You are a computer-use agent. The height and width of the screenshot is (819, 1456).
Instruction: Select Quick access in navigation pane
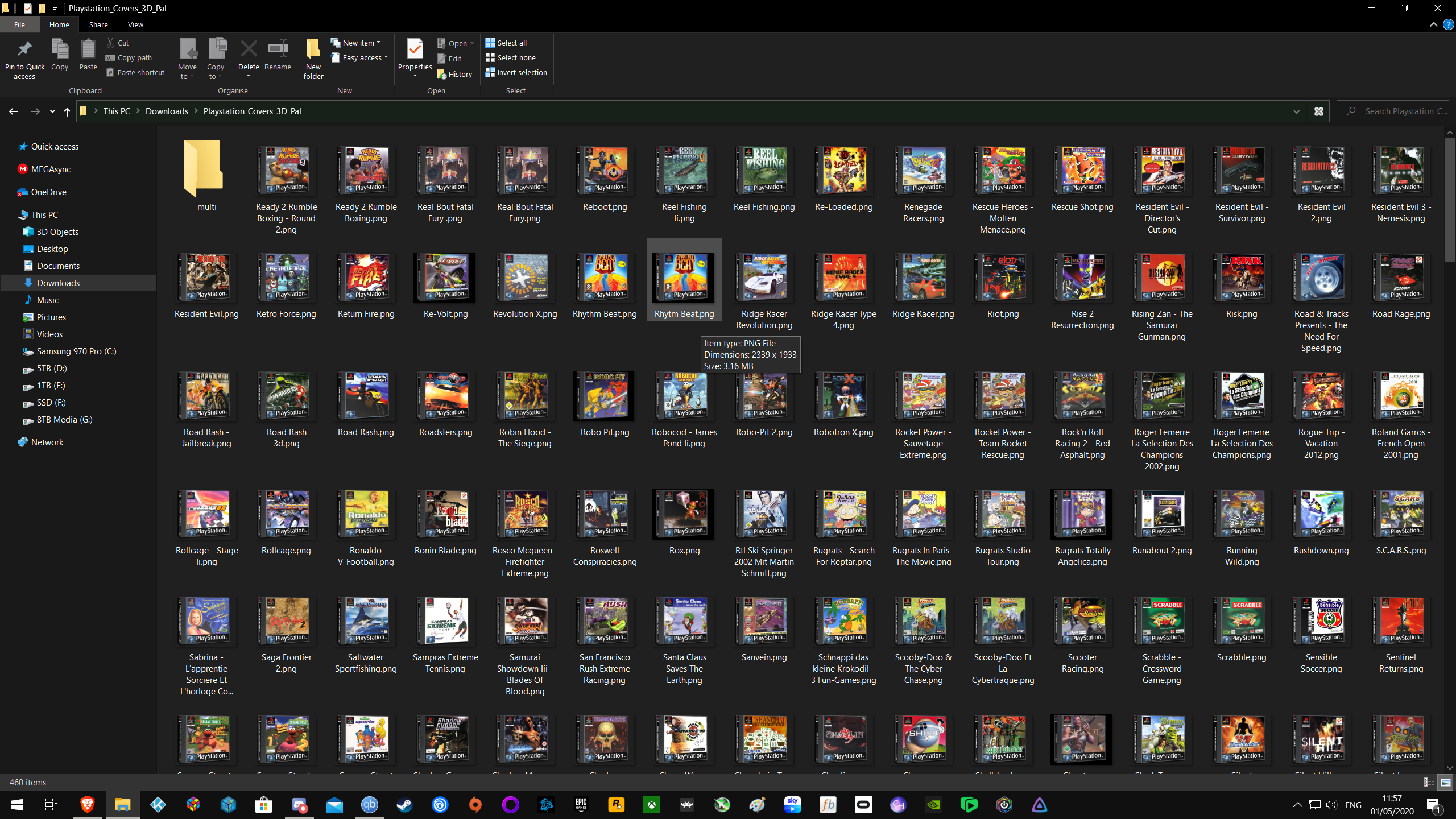tap(55, 147)
